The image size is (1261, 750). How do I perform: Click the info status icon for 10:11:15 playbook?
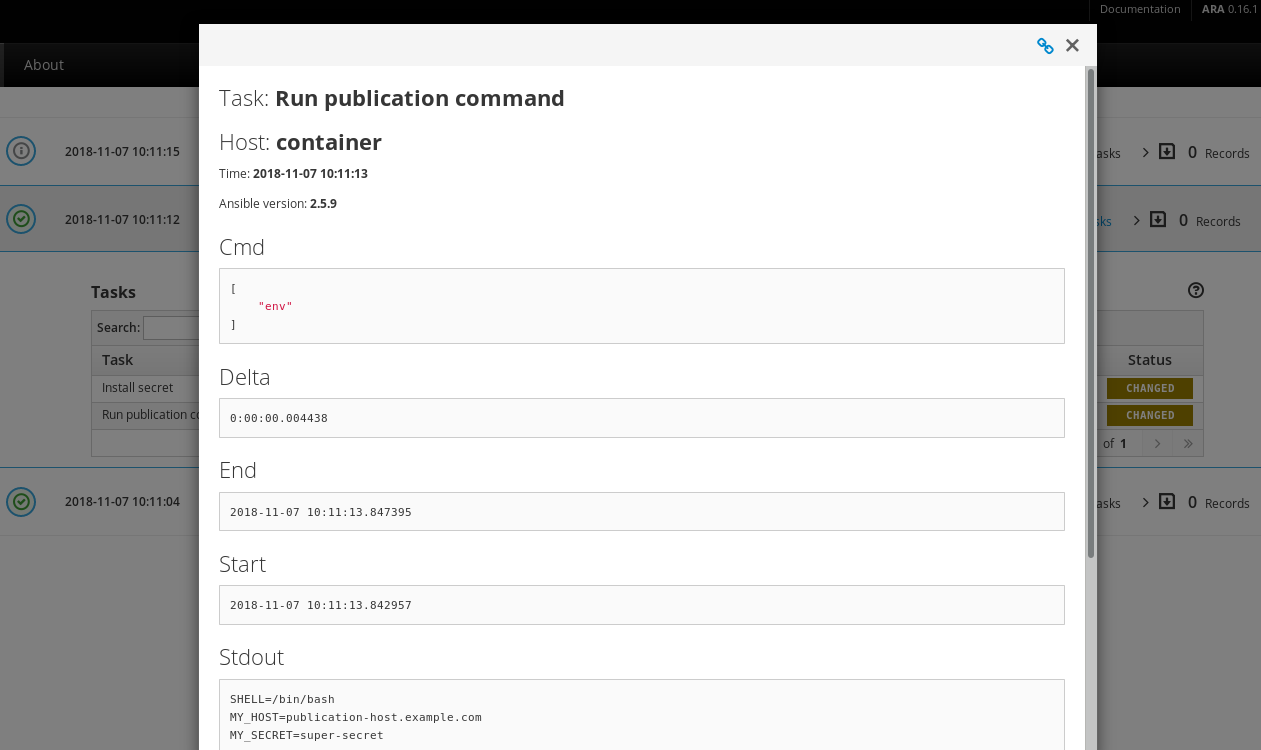21,151
